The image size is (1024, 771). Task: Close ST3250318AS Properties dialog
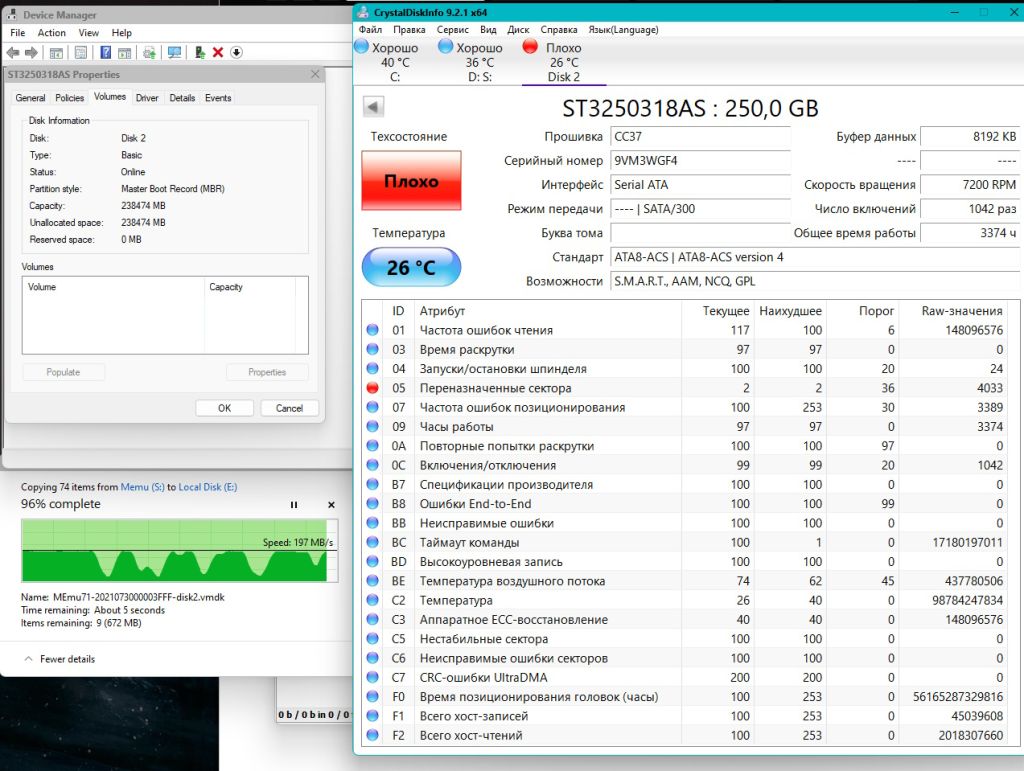click(315, 74)
